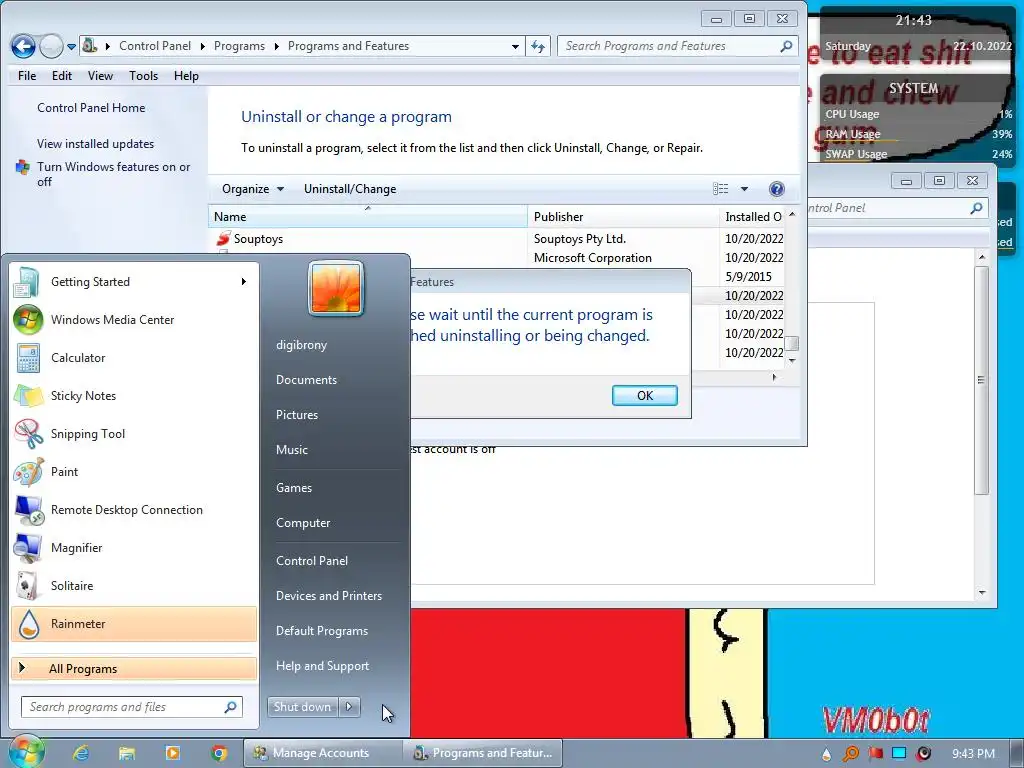Click the Shut down button
Viewport: 1024px width, 768px height.
304,707
